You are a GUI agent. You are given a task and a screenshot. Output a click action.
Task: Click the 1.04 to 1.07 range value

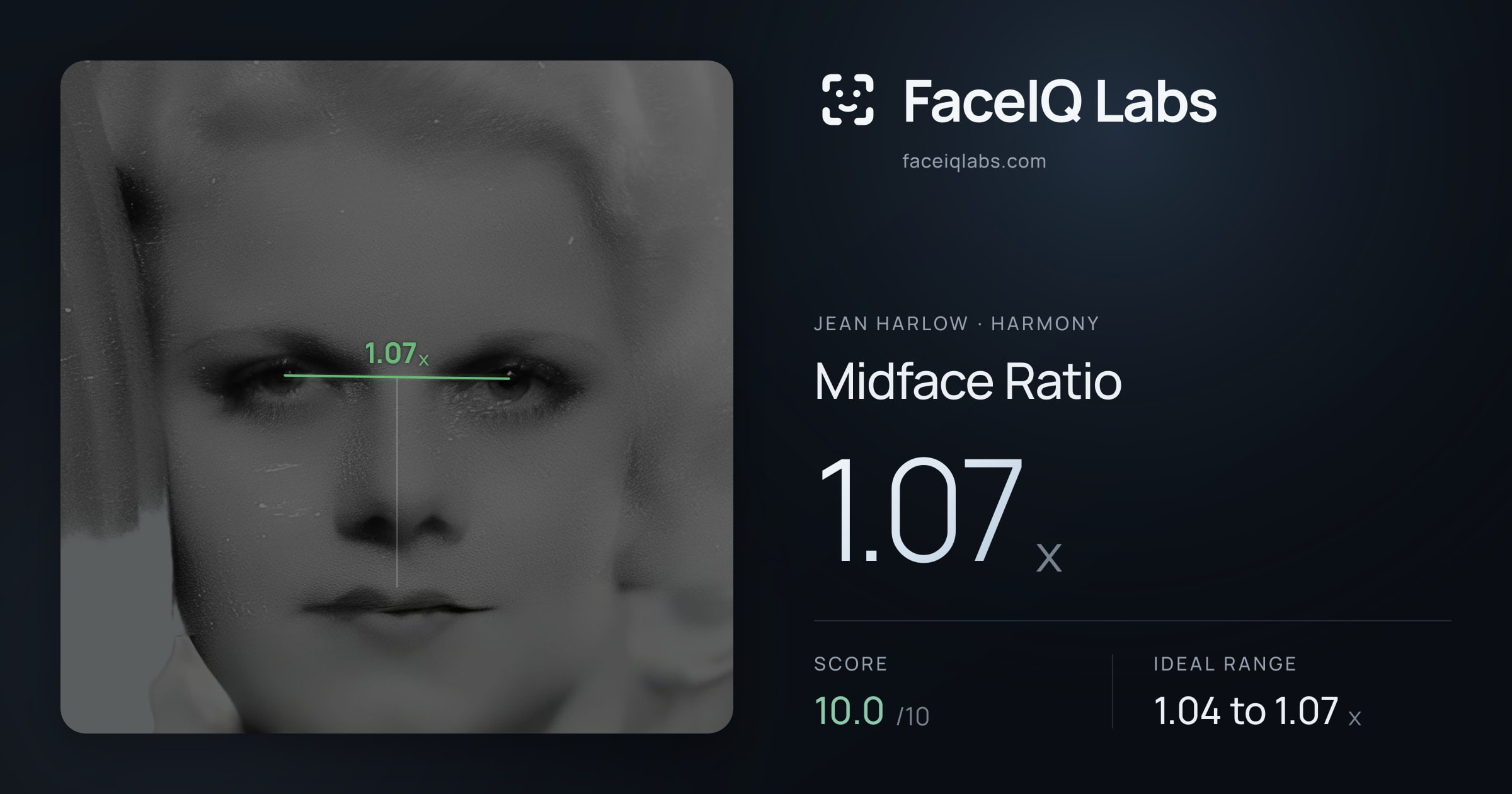[x=1257, y=711]
